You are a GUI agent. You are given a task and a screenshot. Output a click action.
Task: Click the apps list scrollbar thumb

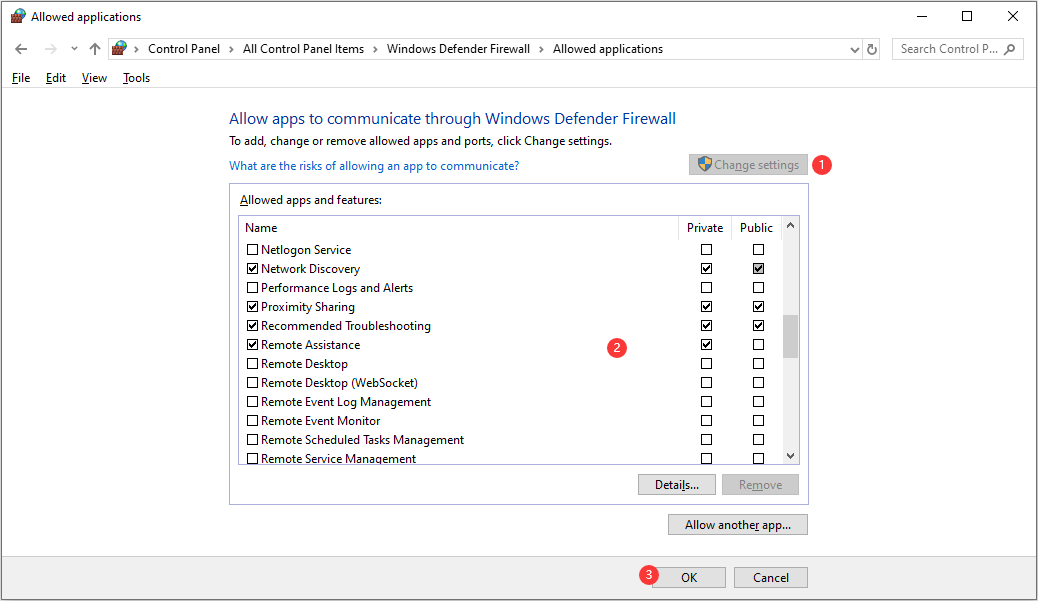(x=790, y=336)
